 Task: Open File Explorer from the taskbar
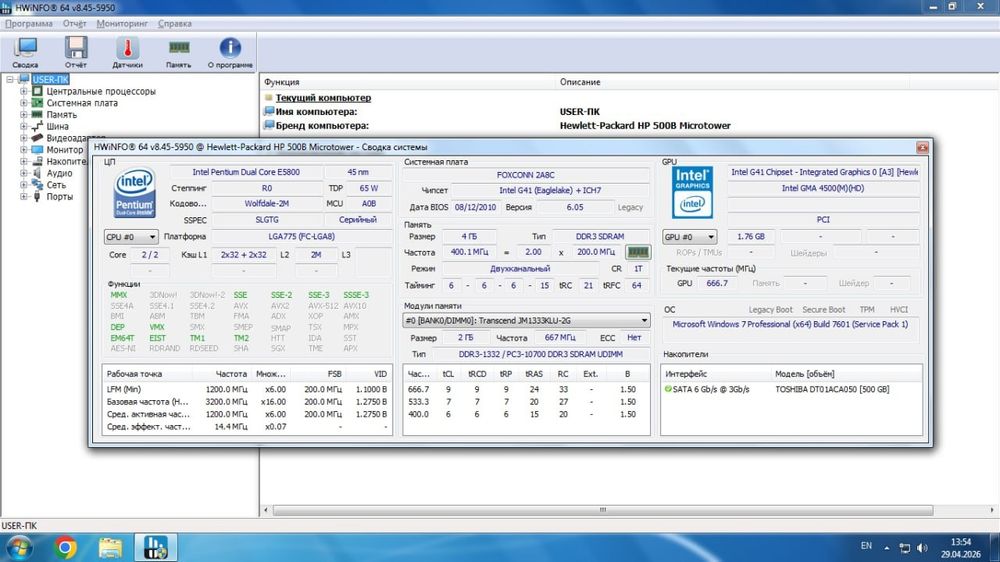110,548
